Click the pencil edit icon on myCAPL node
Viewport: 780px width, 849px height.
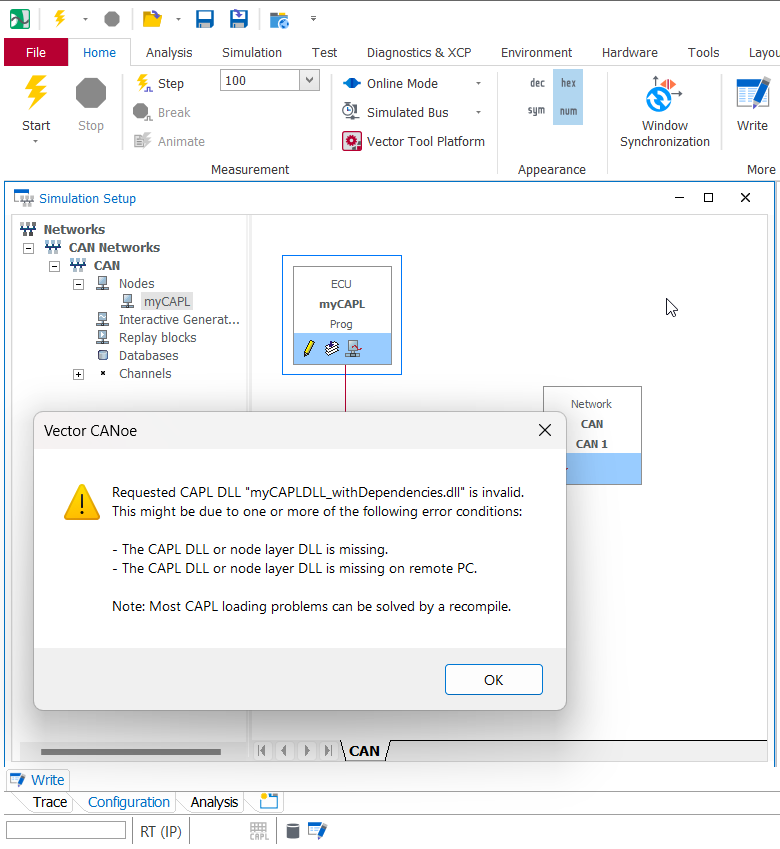(x=309, y=348)
